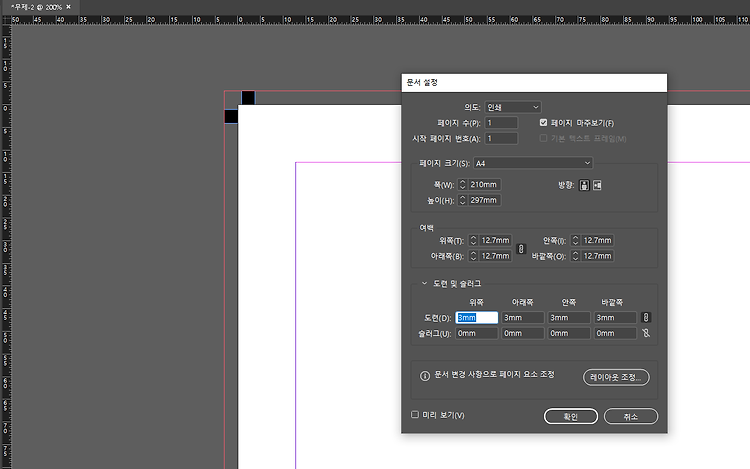Click the 안쪽 margin 12.7mm field
The image size is (750, 469).
click(x=597, y=240)
